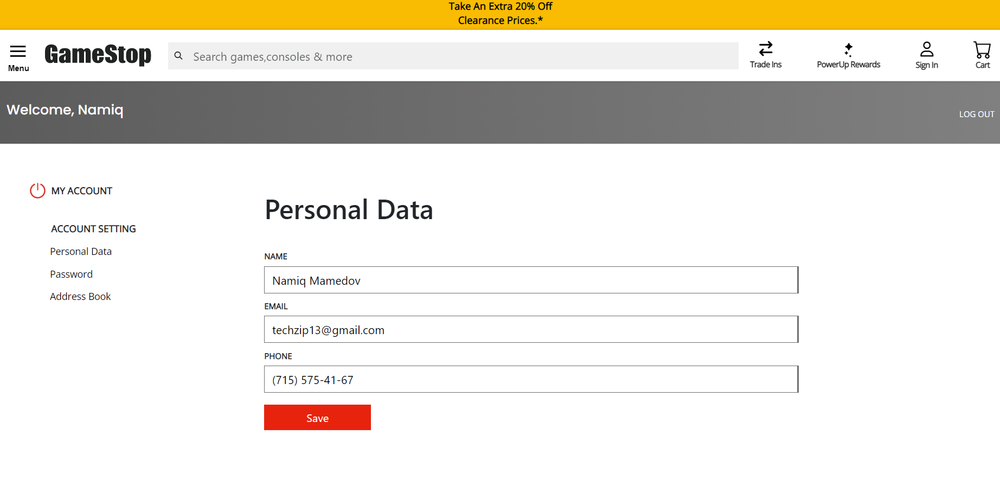Click the Log Out link
This screenshot has width=1000, height=486.
click(x=976, y=114)
